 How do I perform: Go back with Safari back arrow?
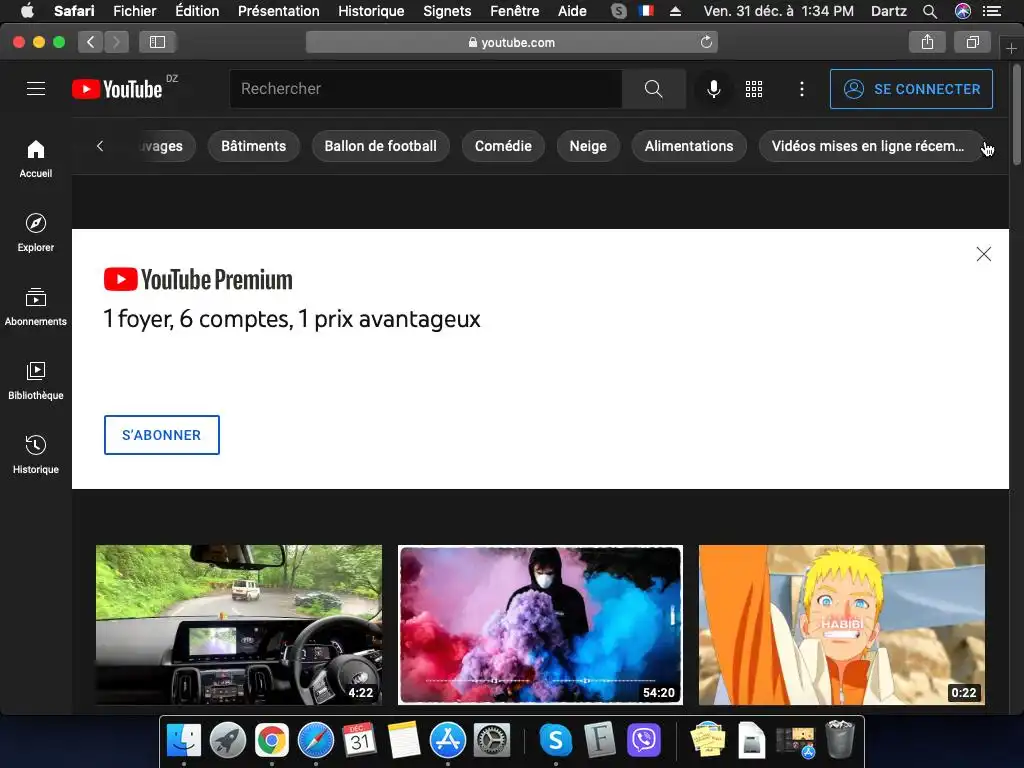pos(91,42)
